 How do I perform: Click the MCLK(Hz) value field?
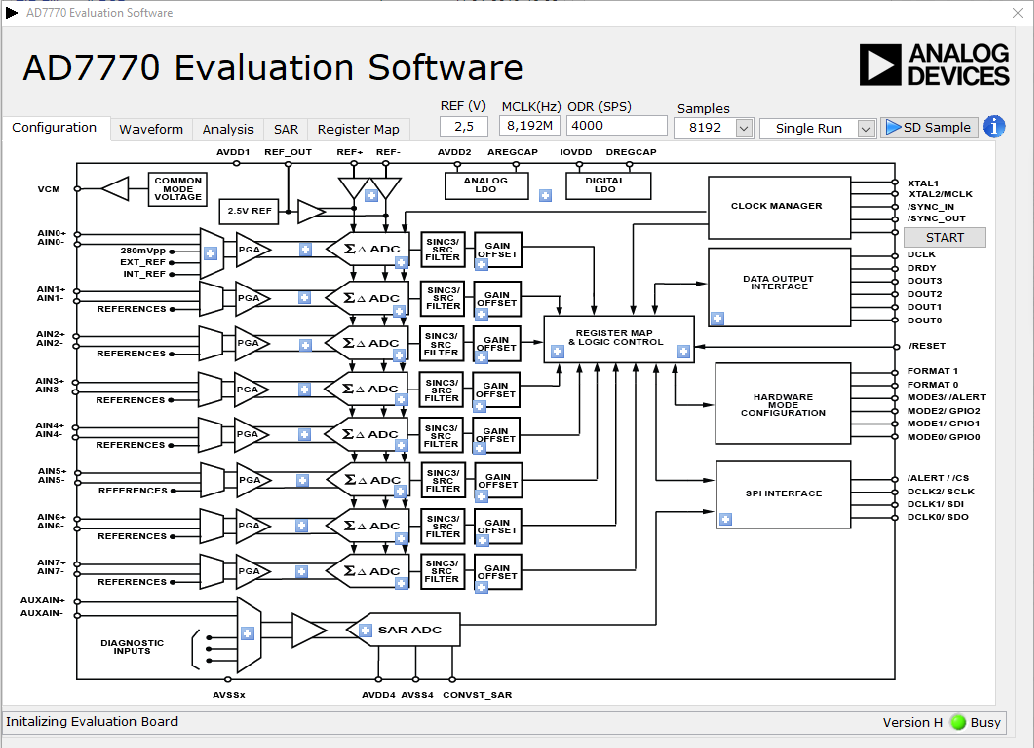click(x=530, y=125)
